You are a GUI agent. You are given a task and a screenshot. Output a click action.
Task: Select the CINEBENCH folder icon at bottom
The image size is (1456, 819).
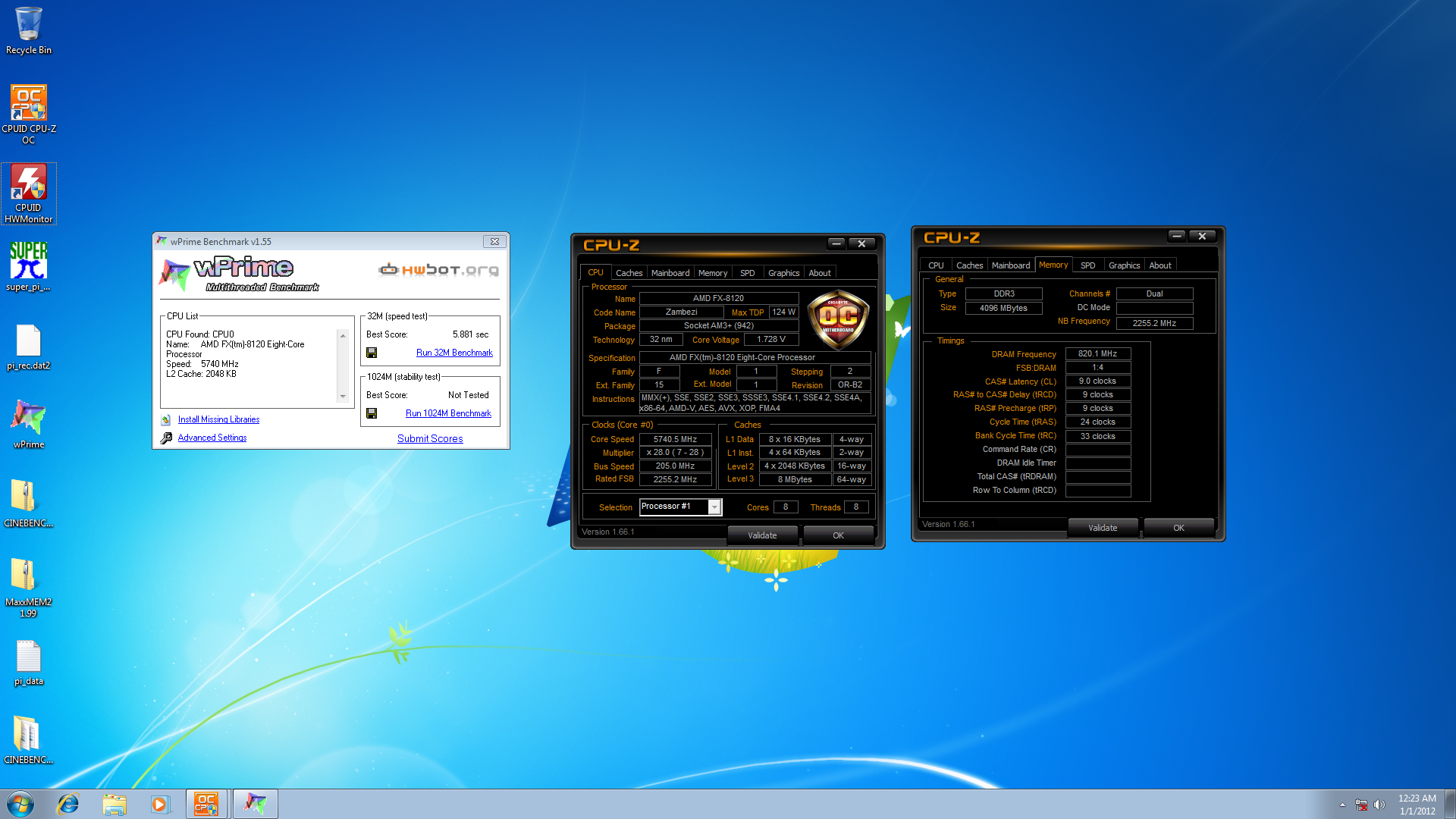click(29, 739)
